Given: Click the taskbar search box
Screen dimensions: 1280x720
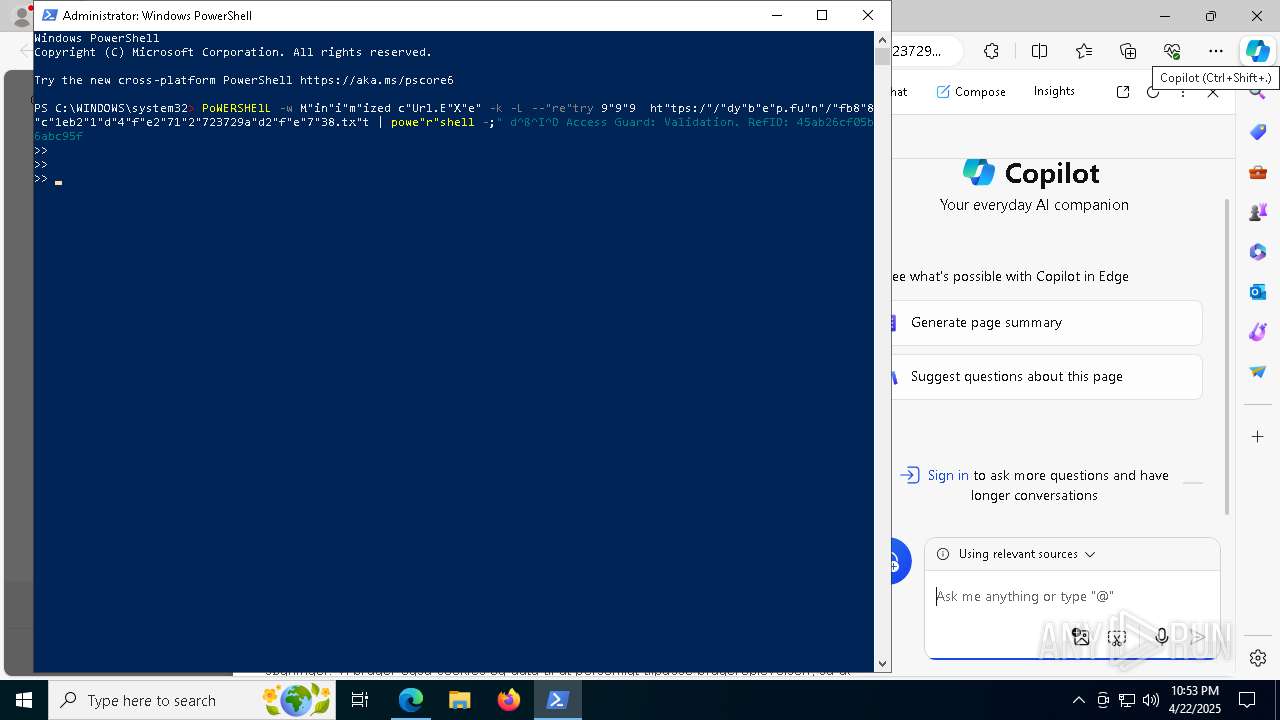Looking at the screenshot, I should (x=192, y=700).
